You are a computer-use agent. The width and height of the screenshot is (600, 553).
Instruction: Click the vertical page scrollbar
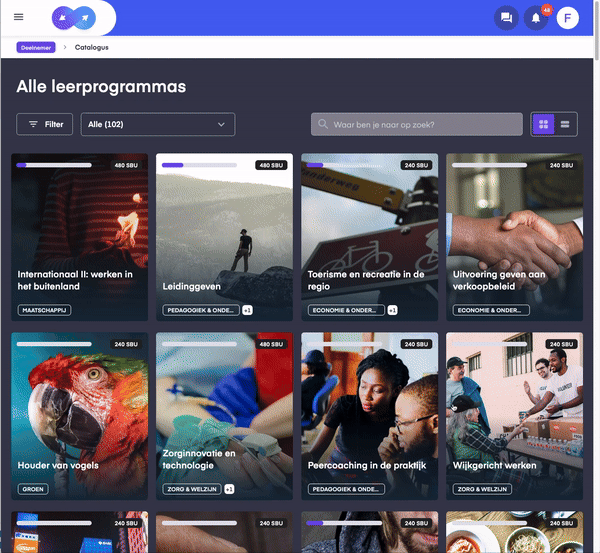coord(596,31)
